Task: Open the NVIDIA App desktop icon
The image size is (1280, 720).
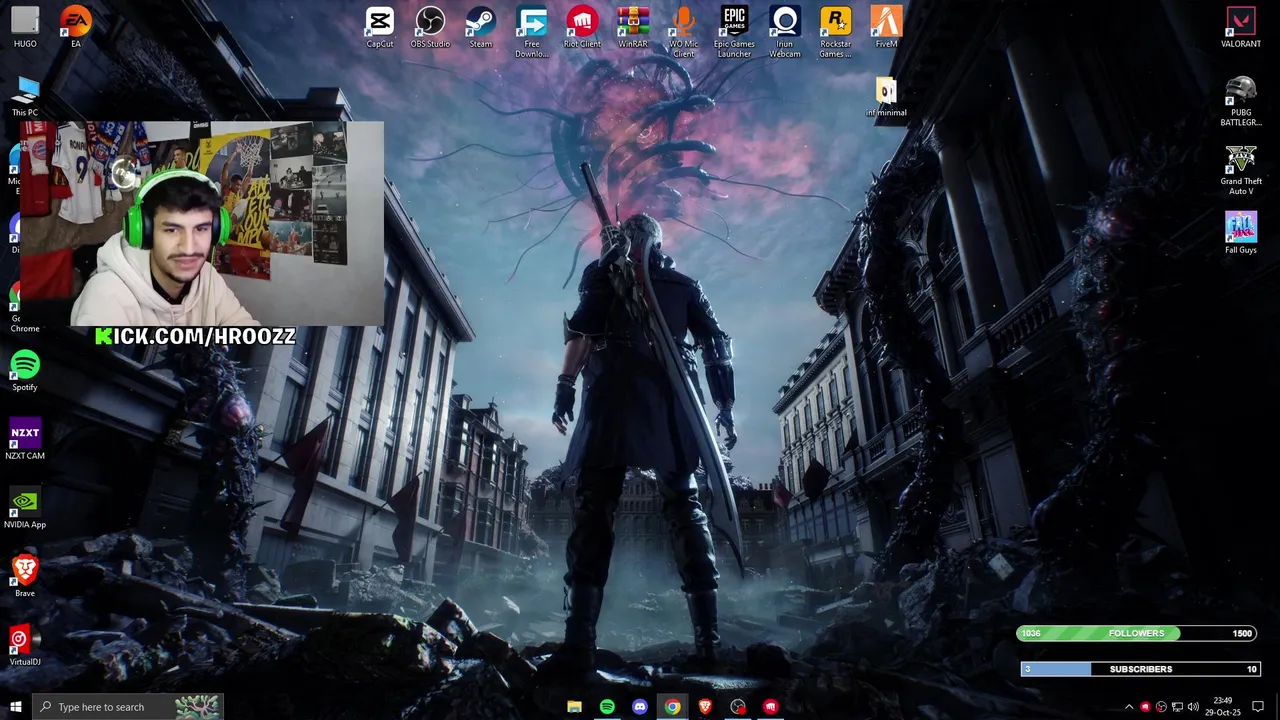Action: point(25,508)
